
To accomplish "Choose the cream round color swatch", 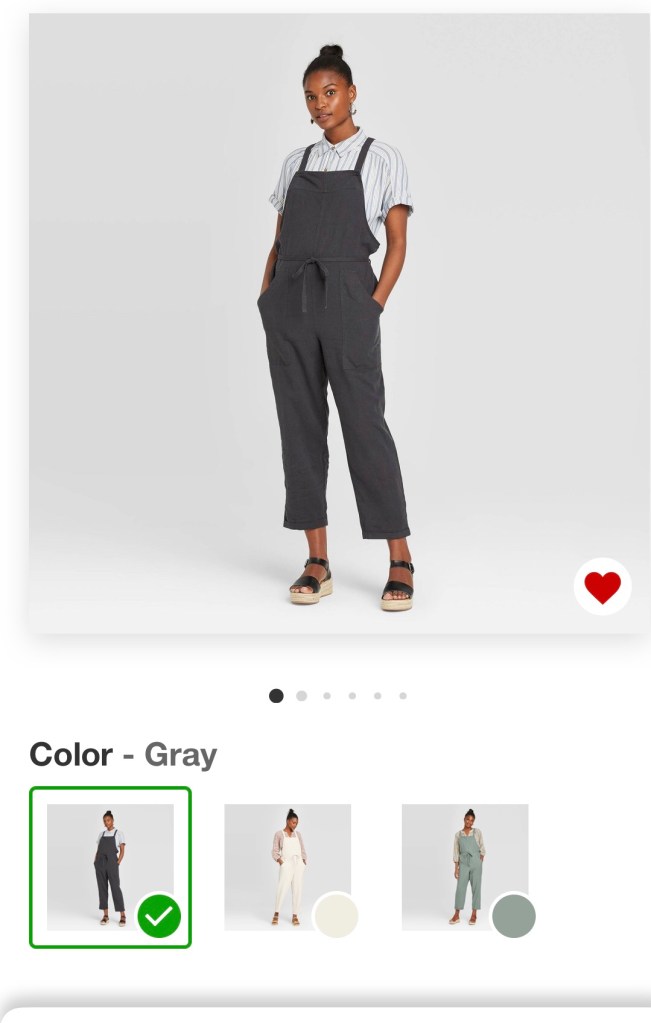I will click(336, 916).
